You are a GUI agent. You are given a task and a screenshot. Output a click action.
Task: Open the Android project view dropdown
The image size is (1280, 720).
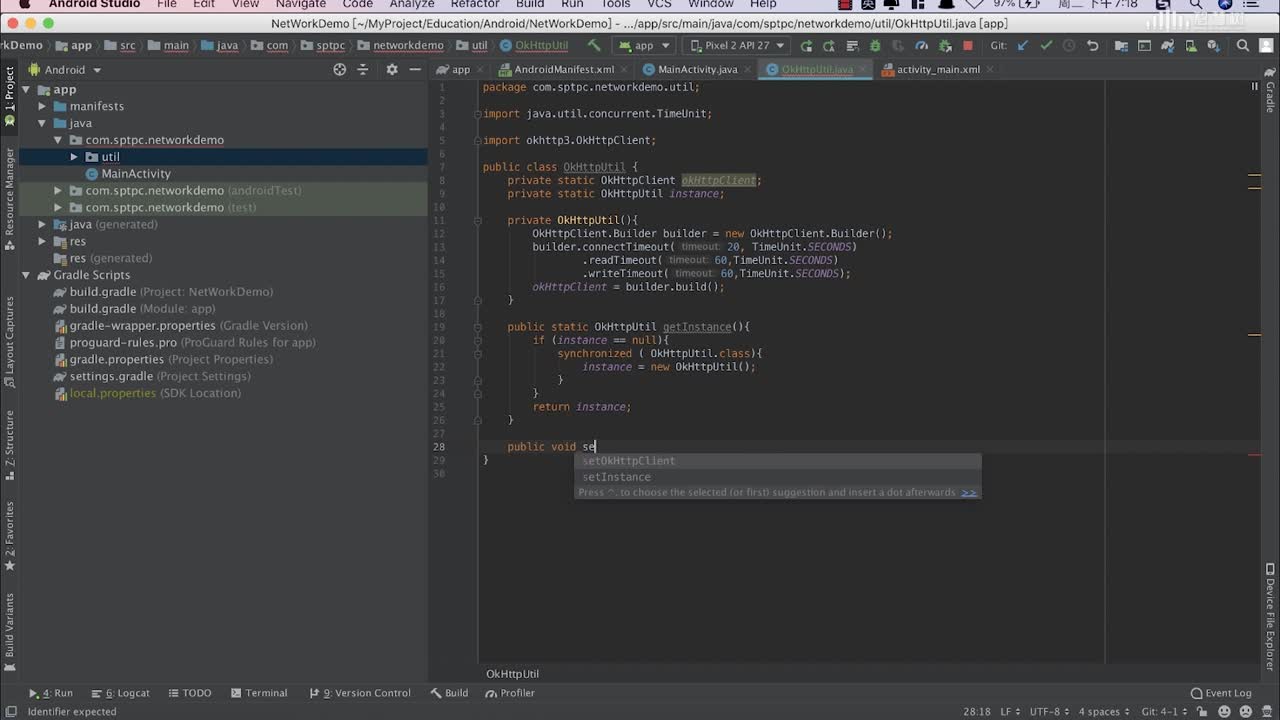(65, 70)
